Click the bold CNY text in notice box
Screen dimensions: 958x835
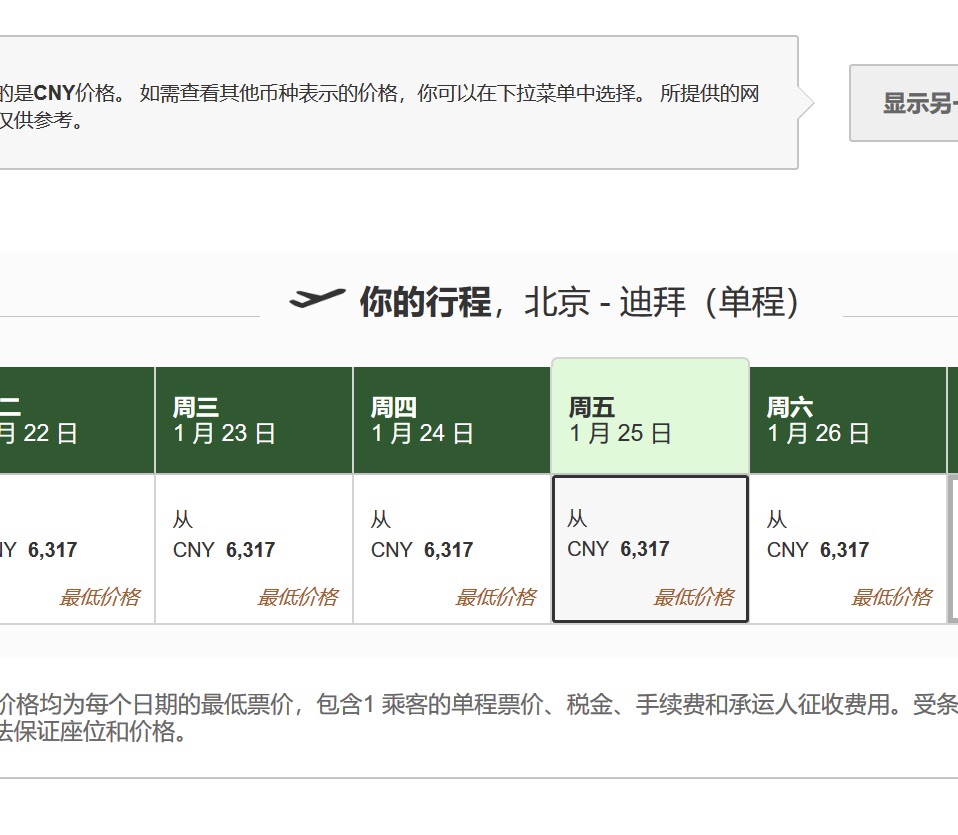54,94
